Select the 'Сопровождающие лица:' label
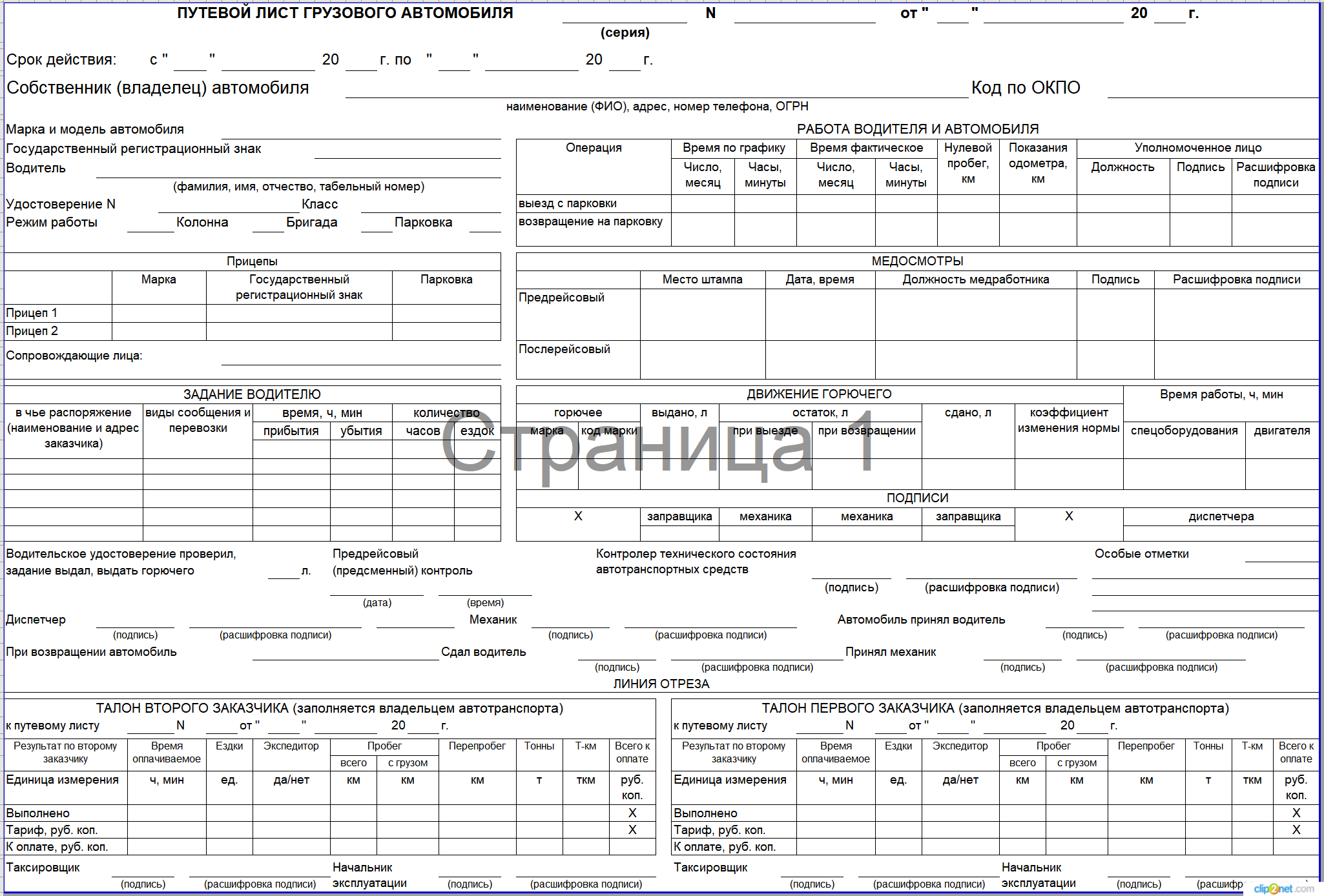1324x896 pixels. pyautogui.click(x=74, y=356)
